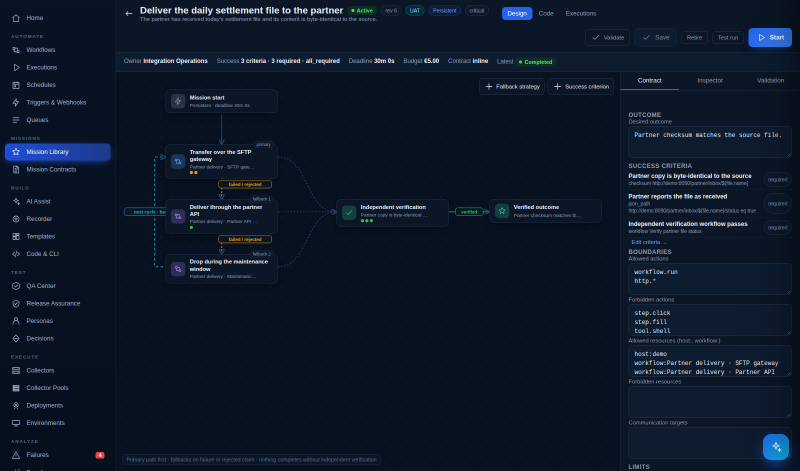
Task: Open Failures warning icon
Action: 16,455
